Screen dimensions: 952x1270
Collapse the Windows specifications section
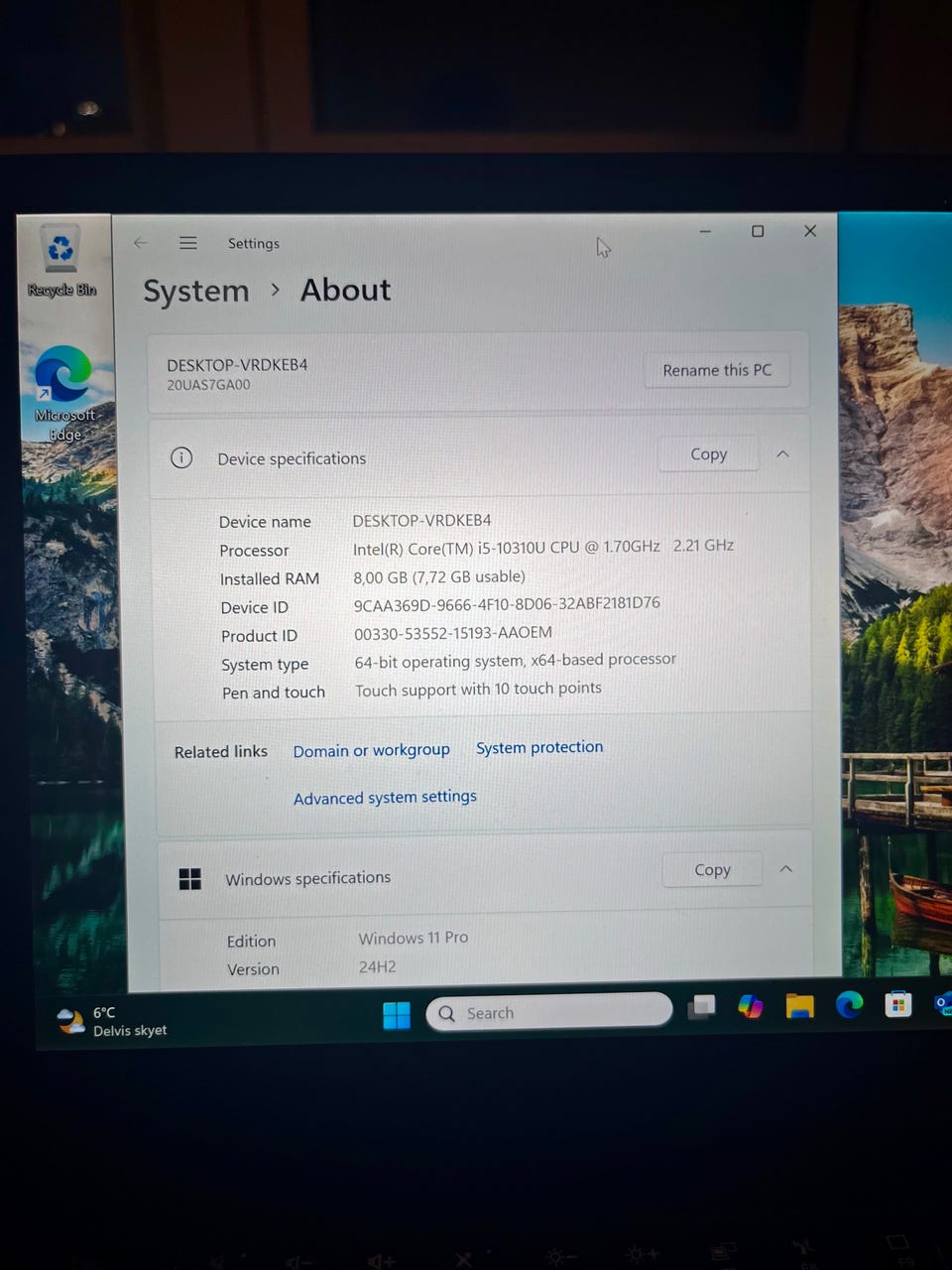click(x=785, y=869)
